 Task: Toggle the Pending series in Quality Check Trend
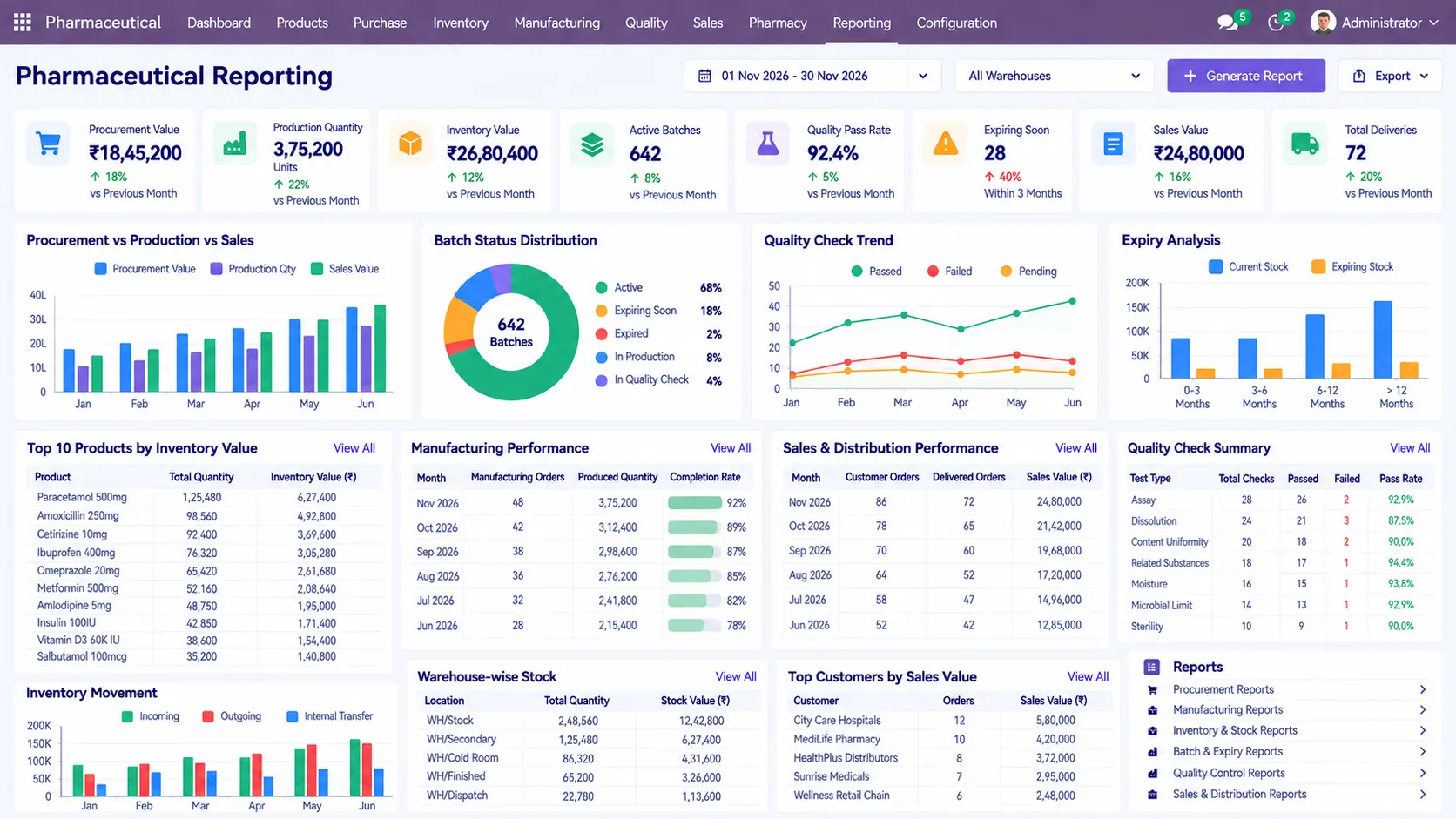1028,272
